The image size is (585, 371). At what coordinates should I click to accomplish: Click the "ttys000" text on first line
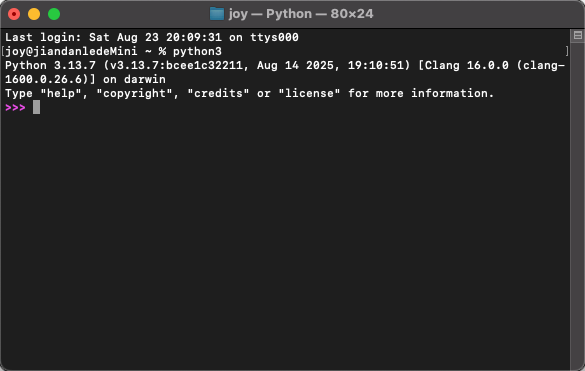(x=274, y=37)
